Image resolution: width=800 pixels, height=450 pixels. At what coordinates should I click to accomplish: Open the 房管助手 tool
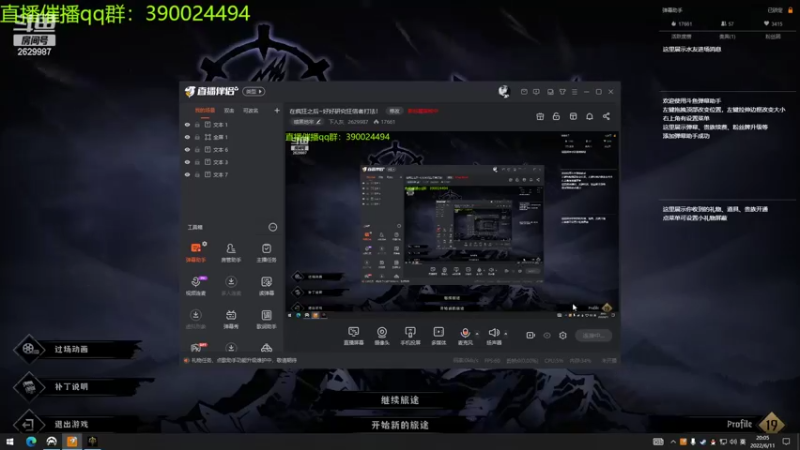point(231,253)
